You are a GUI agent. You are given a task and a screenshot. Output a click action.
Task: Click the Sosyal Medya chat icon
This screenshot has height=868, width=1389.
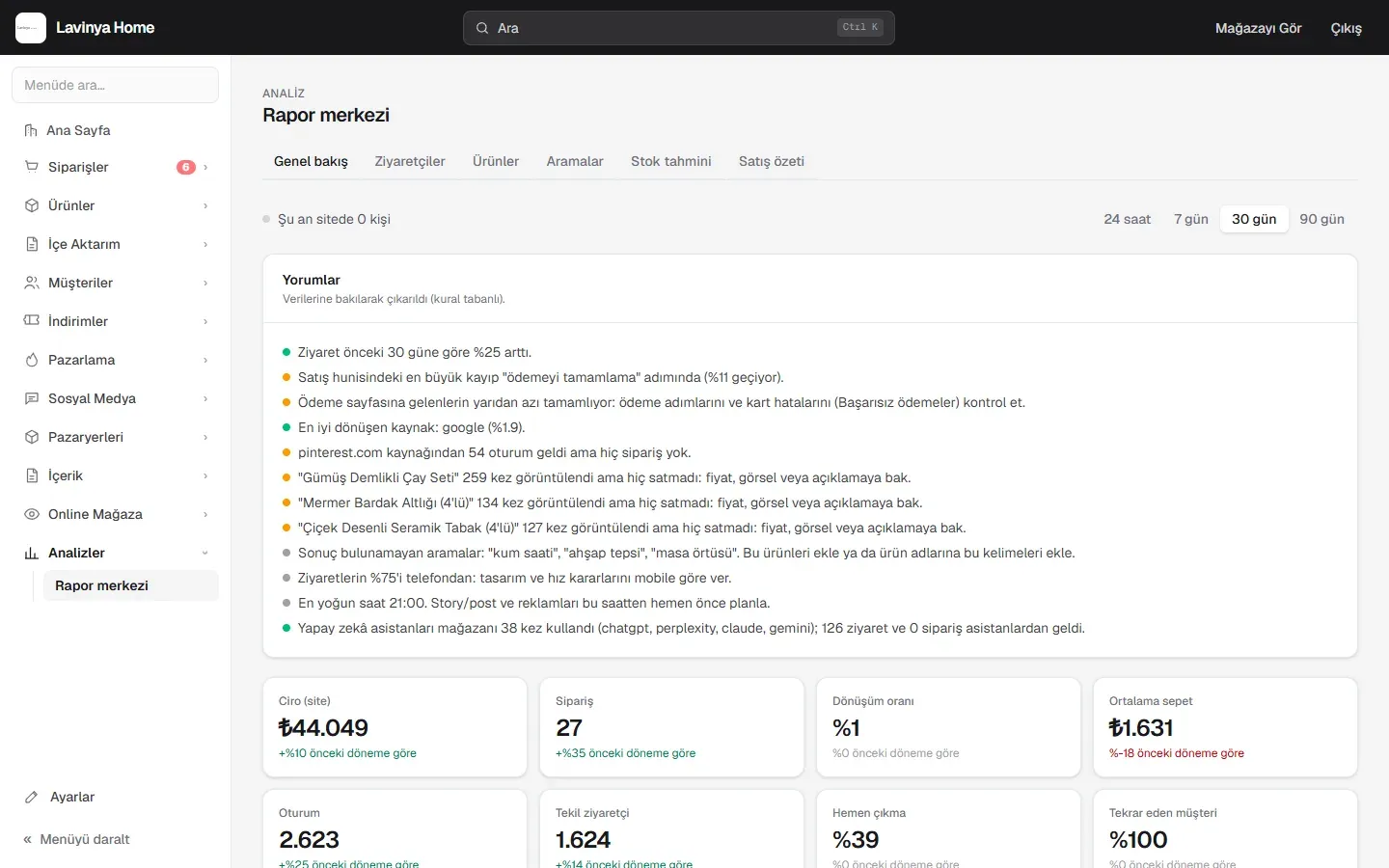pos(32,398)
